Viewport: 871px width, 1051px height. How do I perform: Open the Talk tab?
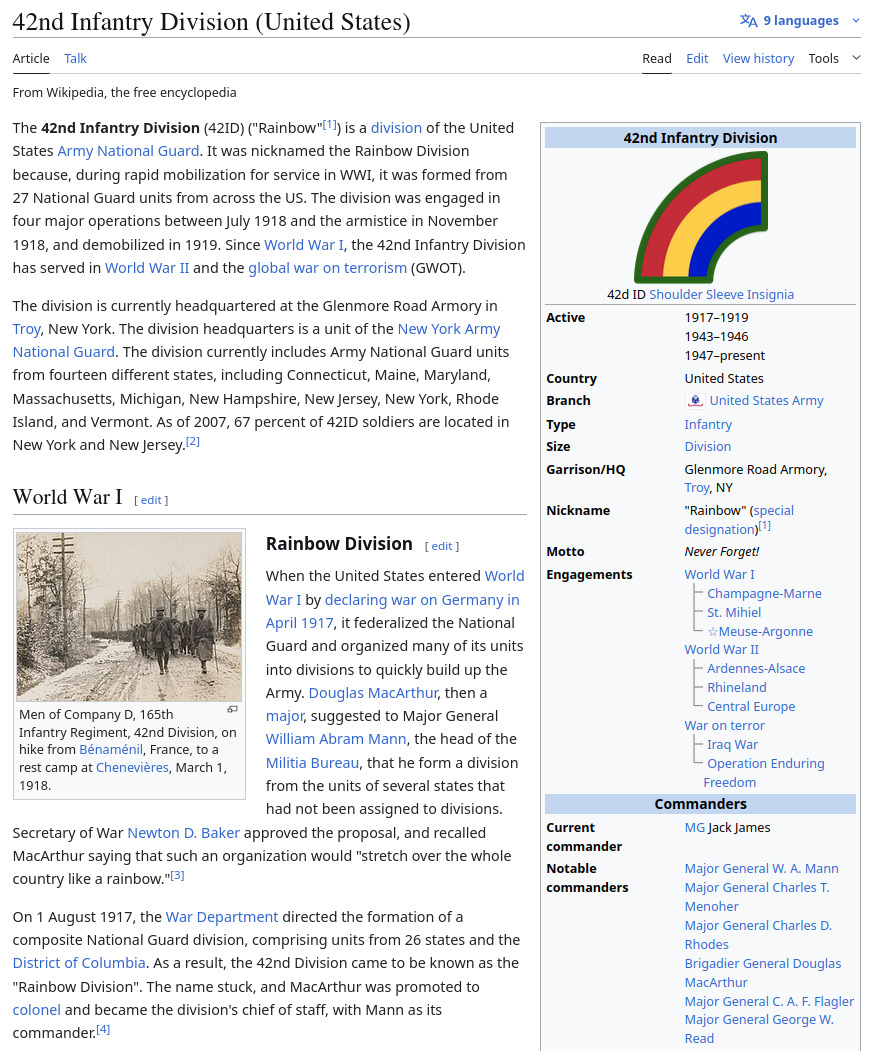[x=75, y=58]
